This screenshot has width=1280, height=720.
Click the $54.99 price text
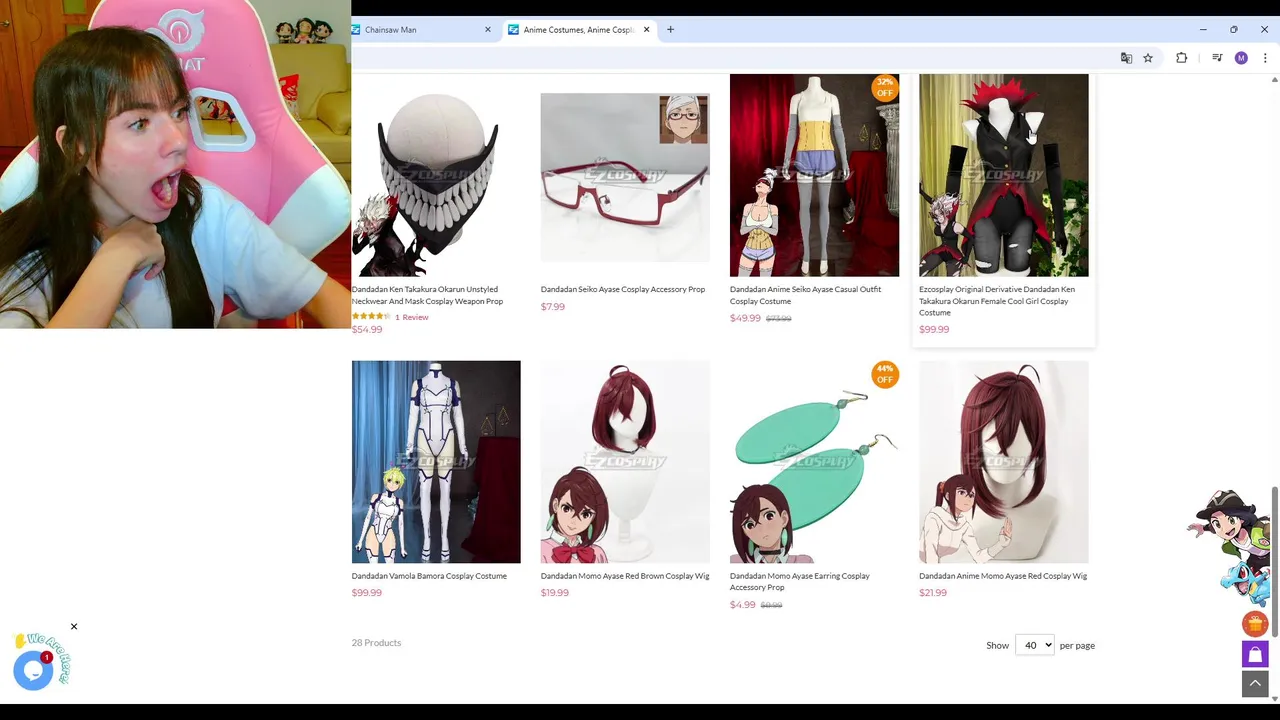click(x=367, y=330)
